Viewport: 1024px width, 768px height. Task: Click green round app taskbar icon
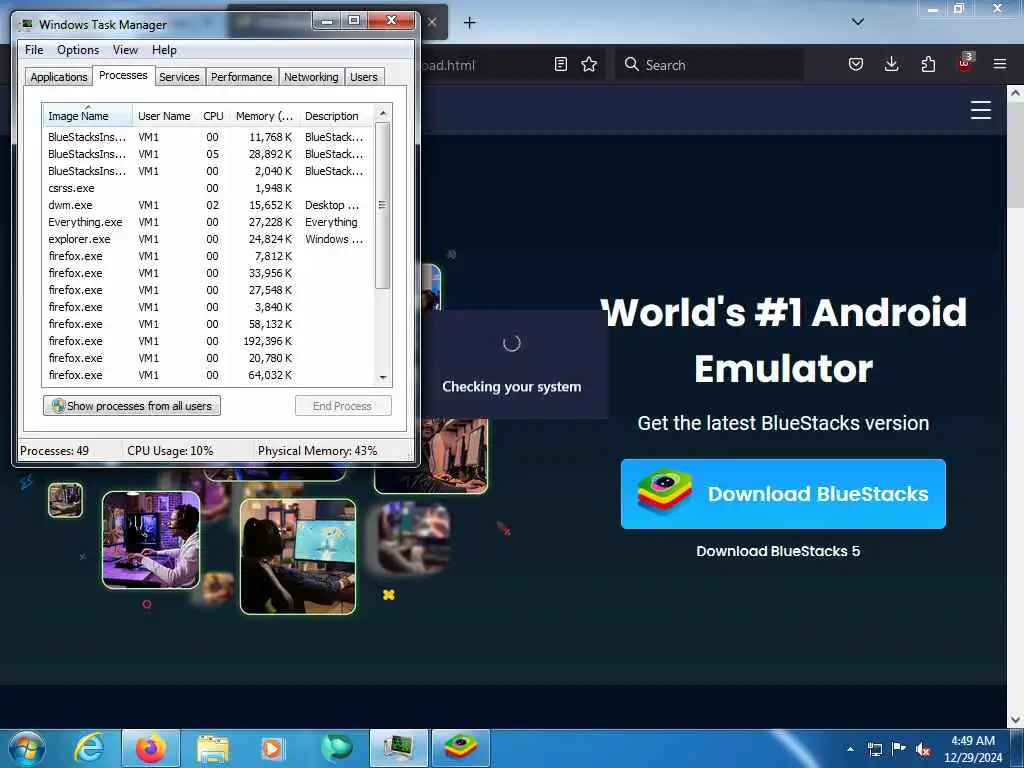[337, 748]
